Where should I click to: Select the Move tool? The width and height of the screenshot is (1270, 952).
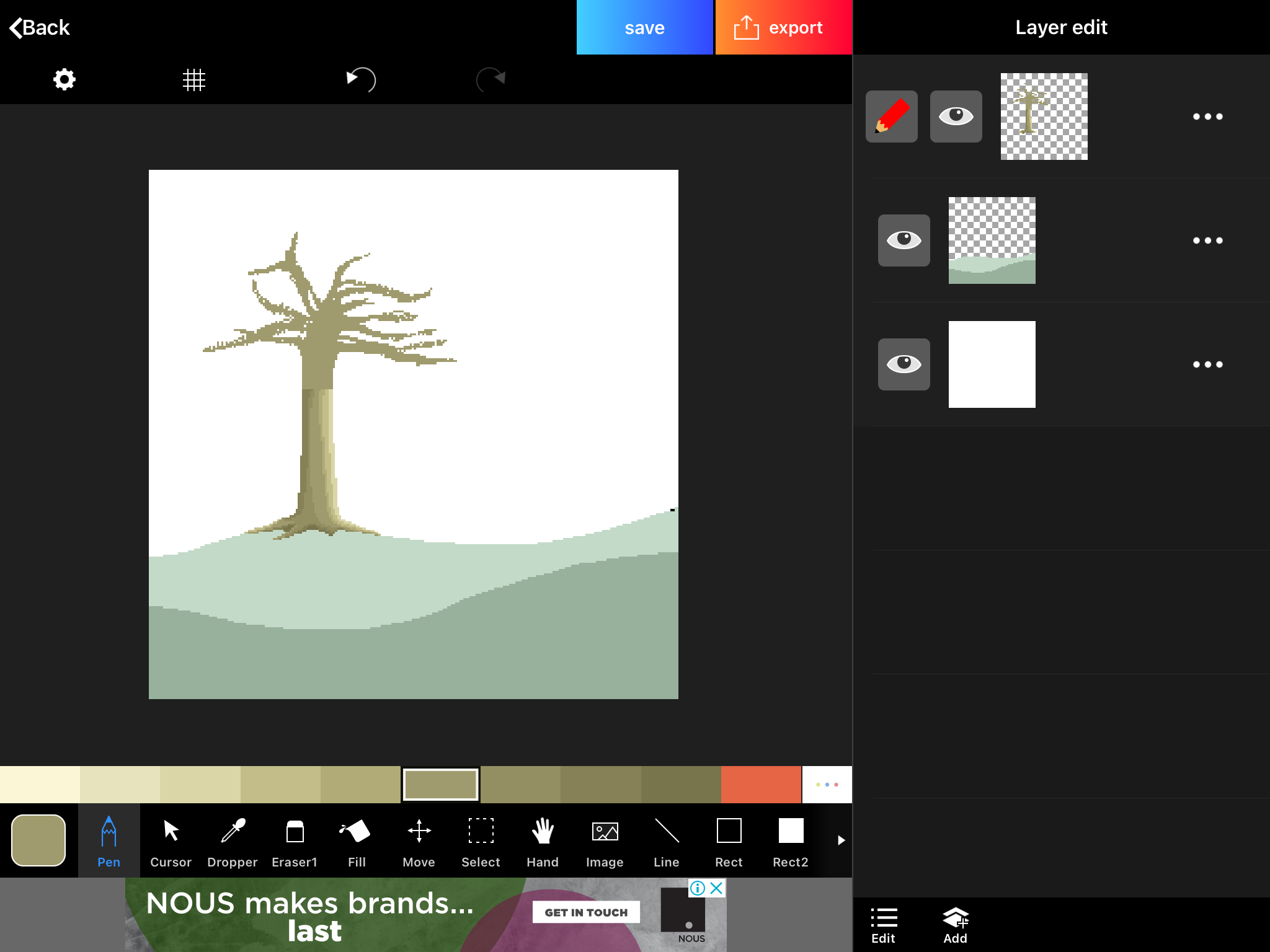click(x=419, y=841)
